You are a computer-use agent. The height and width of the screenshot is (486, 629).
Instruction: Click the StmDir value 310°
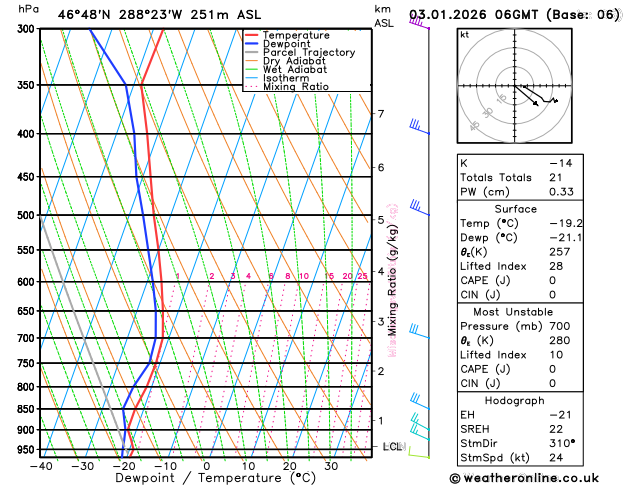coord(562,443)
